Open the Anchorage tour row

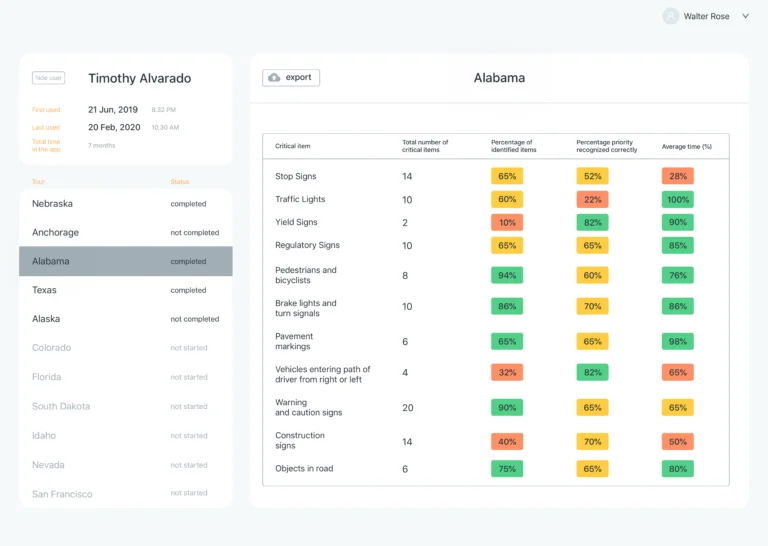click(x=125, y=233)
